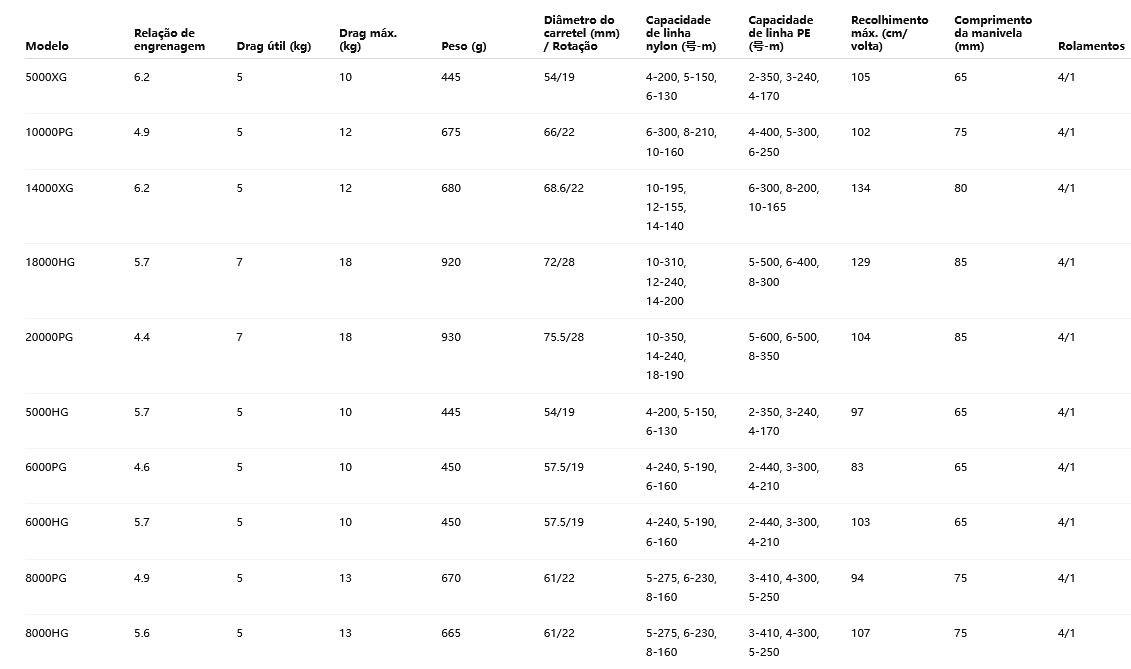The image size is (1131, 669).
Task: Select the Recolhimento máx. column header
Action: tap(889, 33)
